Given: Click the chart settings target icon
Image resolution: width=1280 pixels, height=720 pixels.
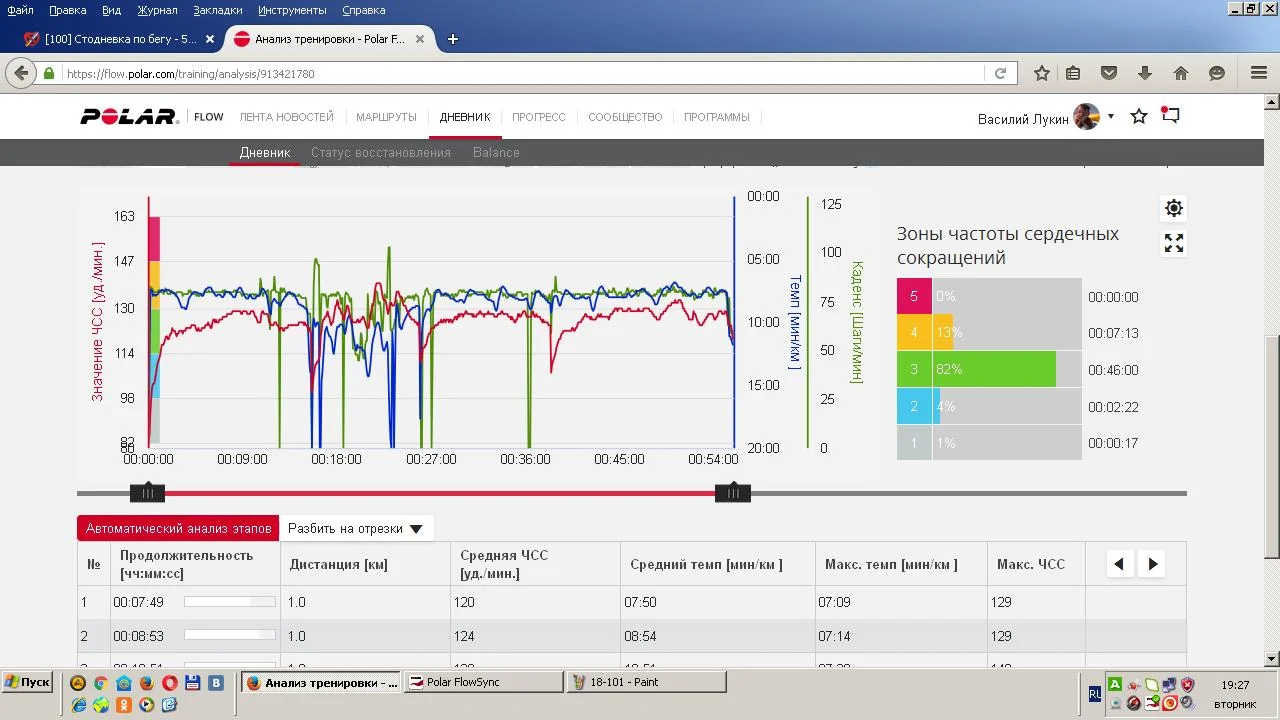Looking at the screenshot, I should pyautogui.click(x=1174, y=208).
